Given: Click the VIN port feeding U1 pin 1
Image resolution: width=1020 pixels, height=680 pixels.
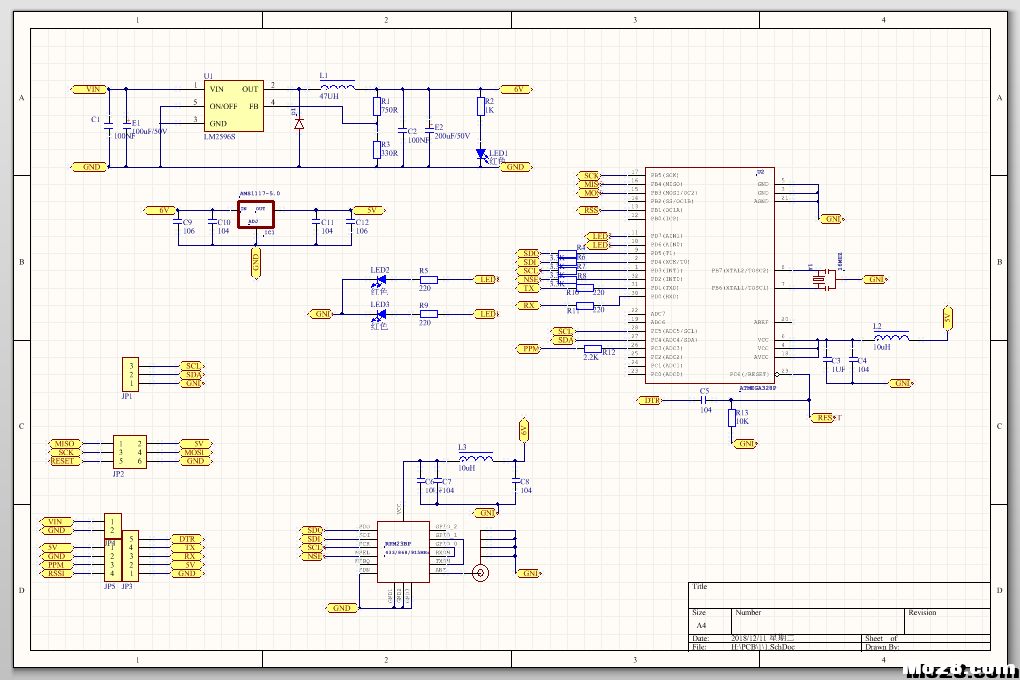Looking at the screenshot, I should tap(89, 89).
